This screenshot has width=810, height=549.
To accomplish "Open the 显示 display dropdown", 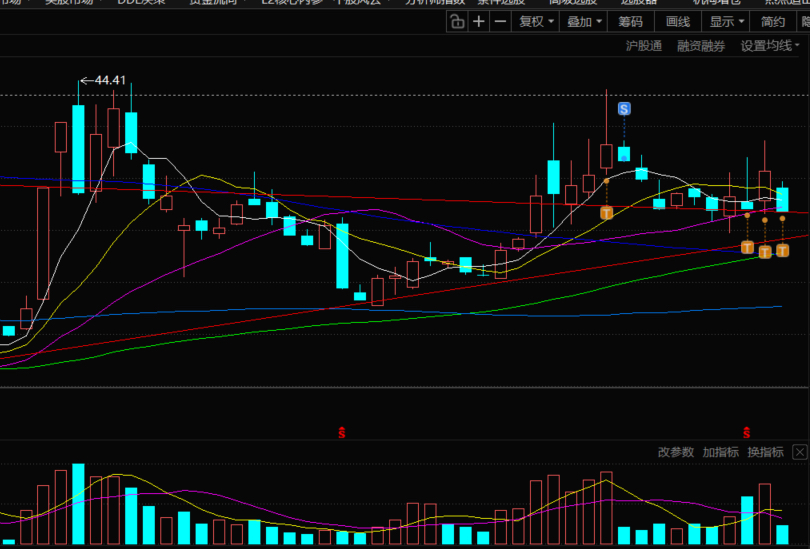I will pos(726,22).
